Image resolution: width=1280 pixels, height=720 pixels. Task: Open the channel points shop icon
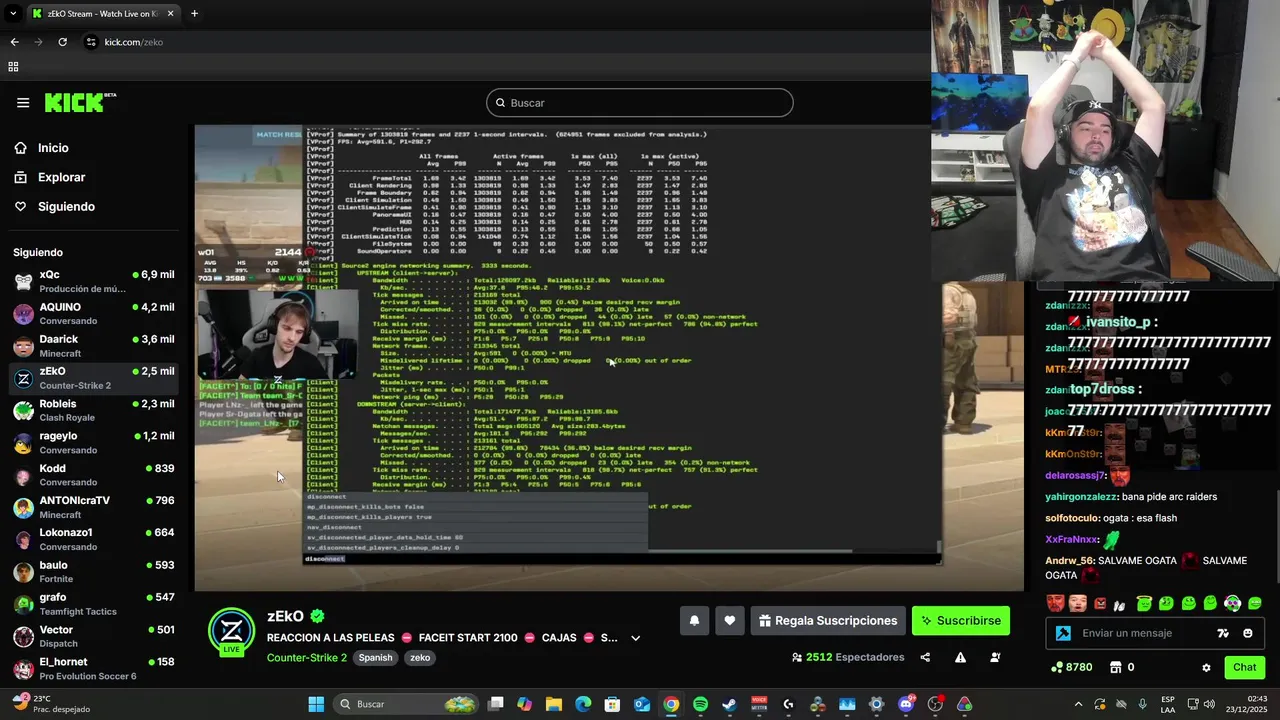(1115, 667)
